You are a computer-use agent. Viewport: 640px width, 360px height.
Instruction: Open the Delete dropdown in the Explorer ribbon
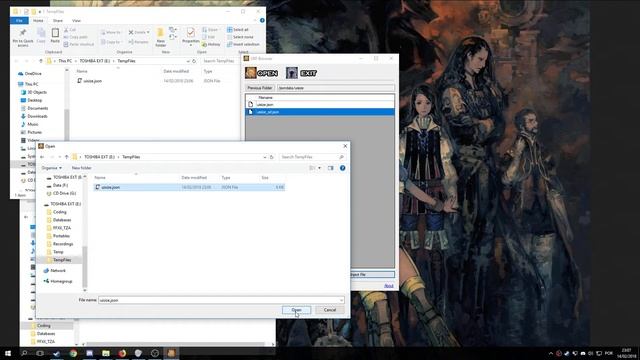tap(139, 32)
